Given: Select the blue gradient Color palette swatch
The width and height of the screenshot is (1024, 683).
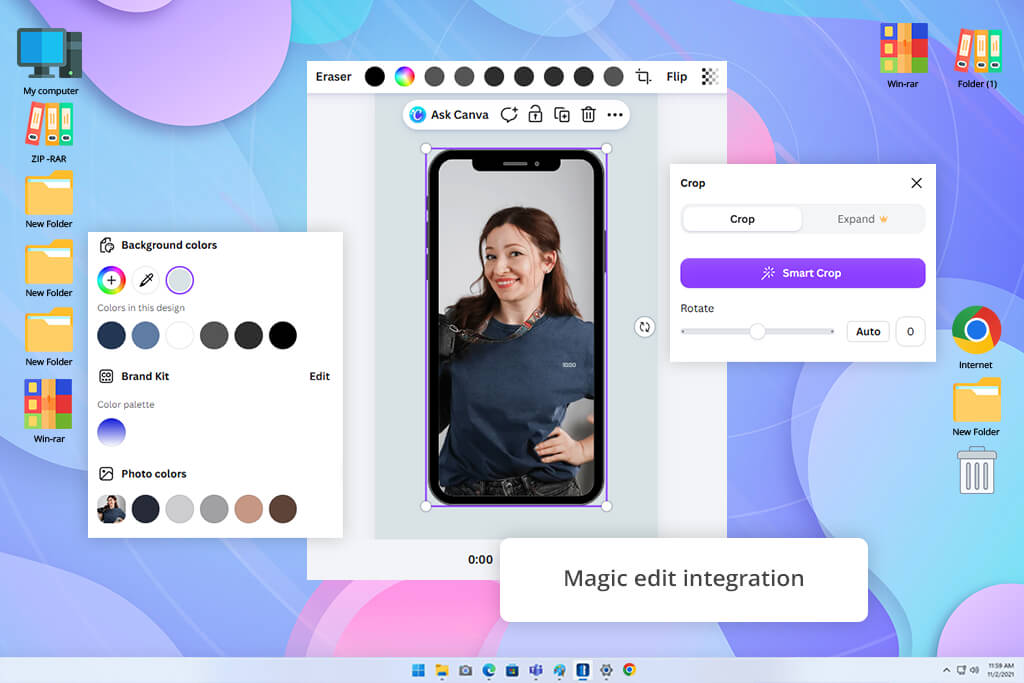Looking at the screenshot, I should 112,432.
